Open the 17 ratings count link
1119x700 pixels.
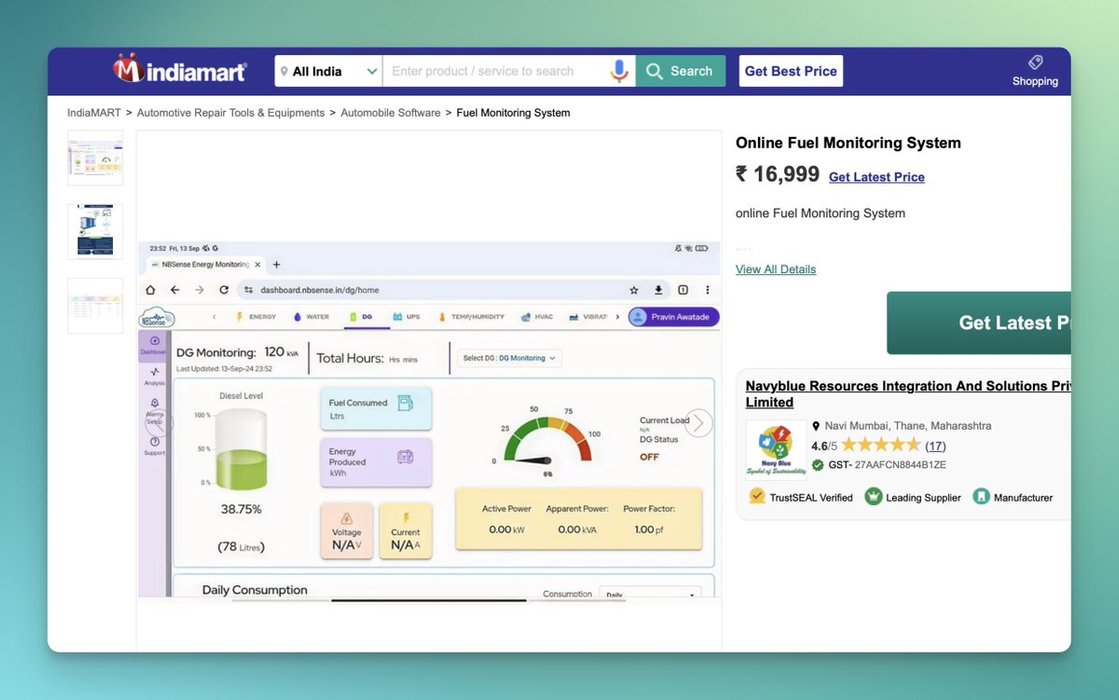pyautogui.click(x=935, y=446)
